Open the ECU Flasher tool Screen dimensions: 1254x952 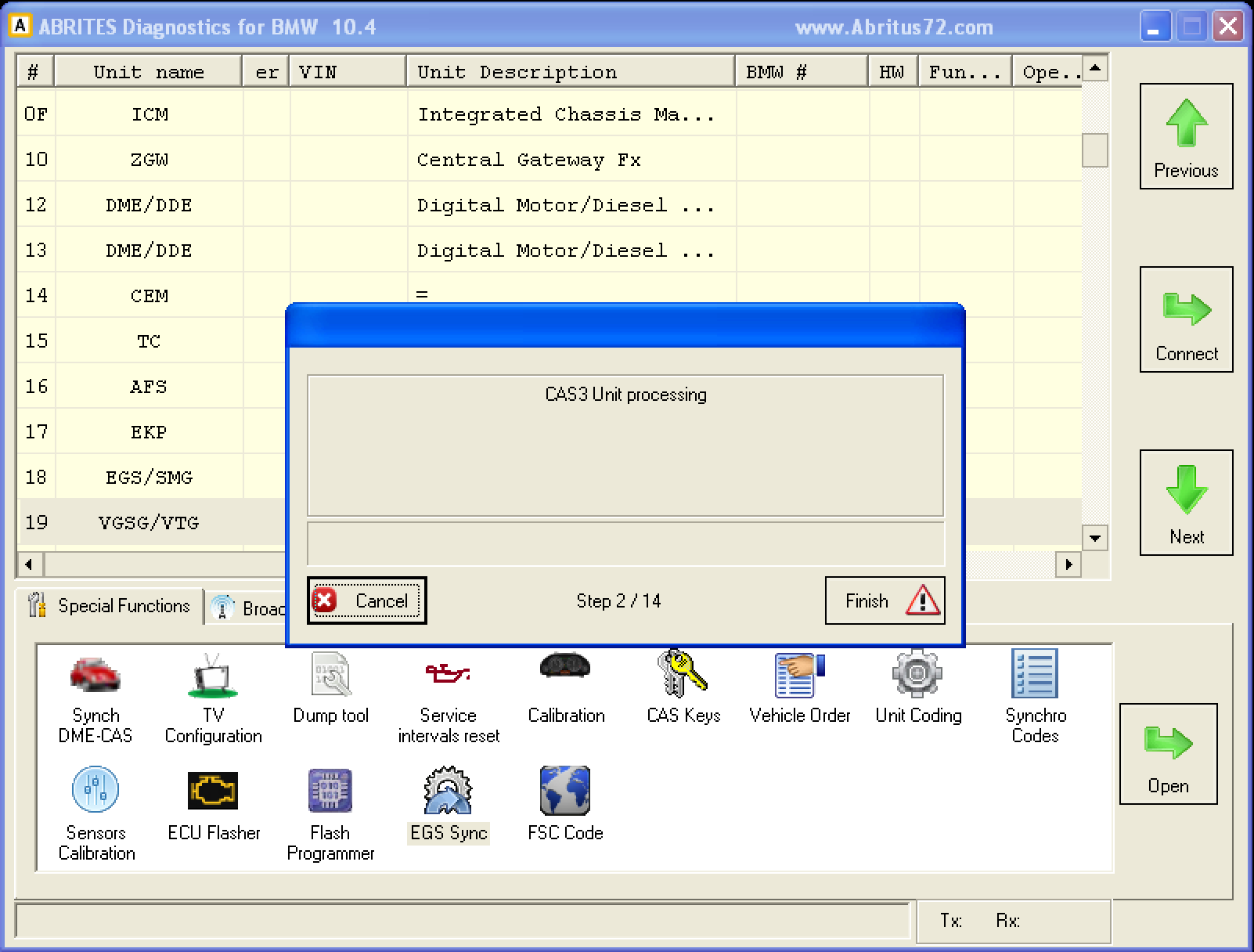214,806
